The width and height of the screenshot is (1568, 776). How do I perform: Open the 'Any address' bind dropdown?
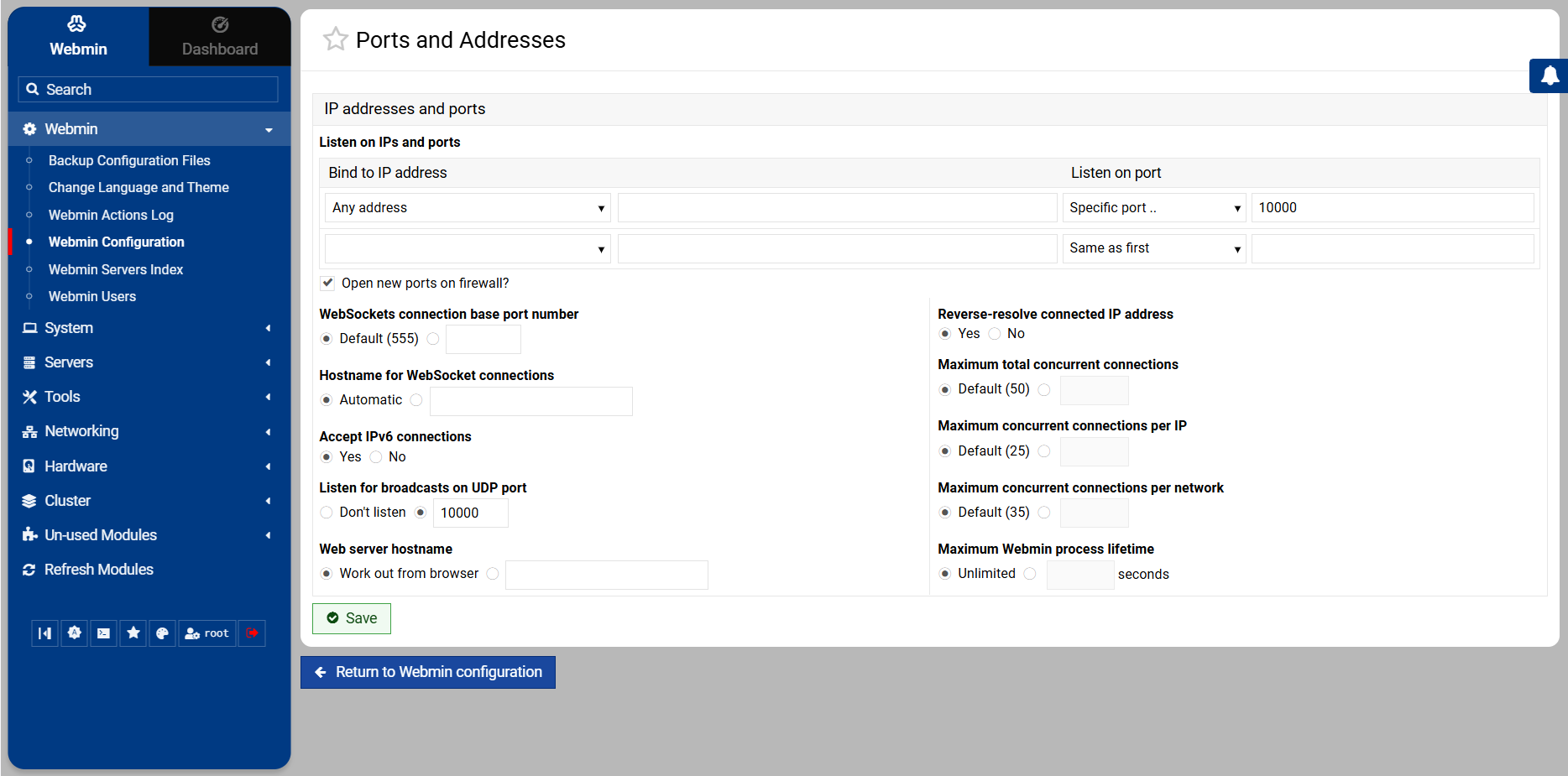click(x=468, y=207)
